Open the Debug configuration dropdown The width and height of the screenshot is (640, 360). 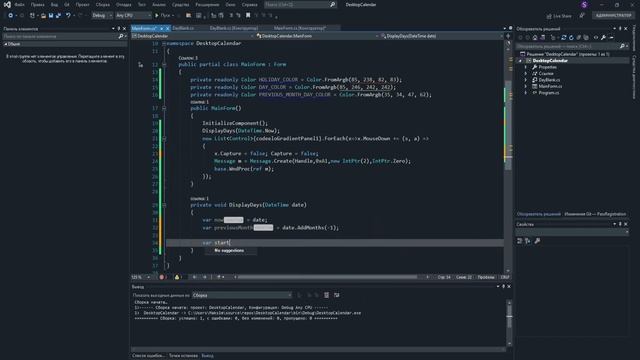(102, 16)
